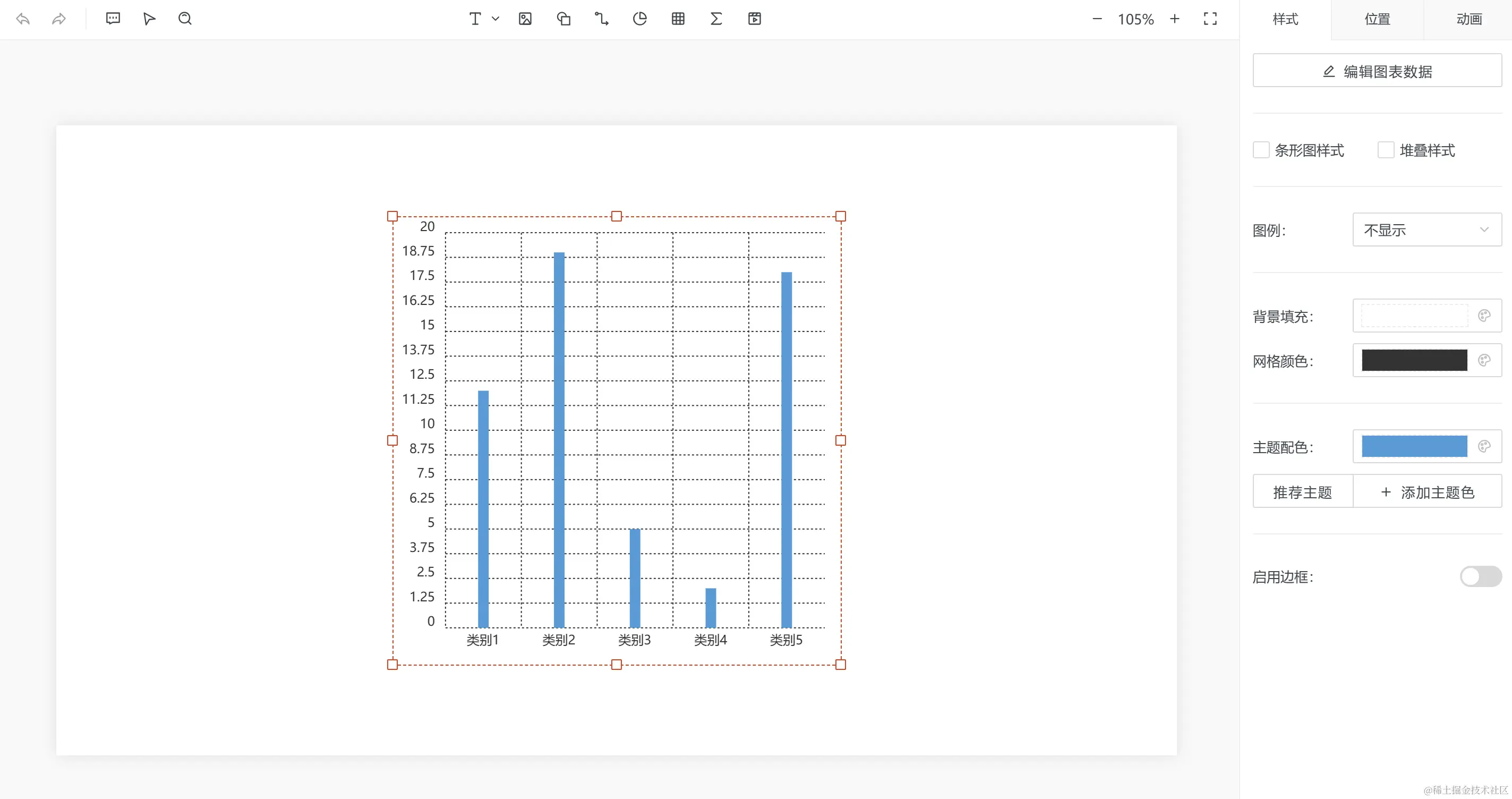Open the selection pane cursor icon
Image resolution: width=1512 pixels, height=799 pixels.
pos(149,19)
